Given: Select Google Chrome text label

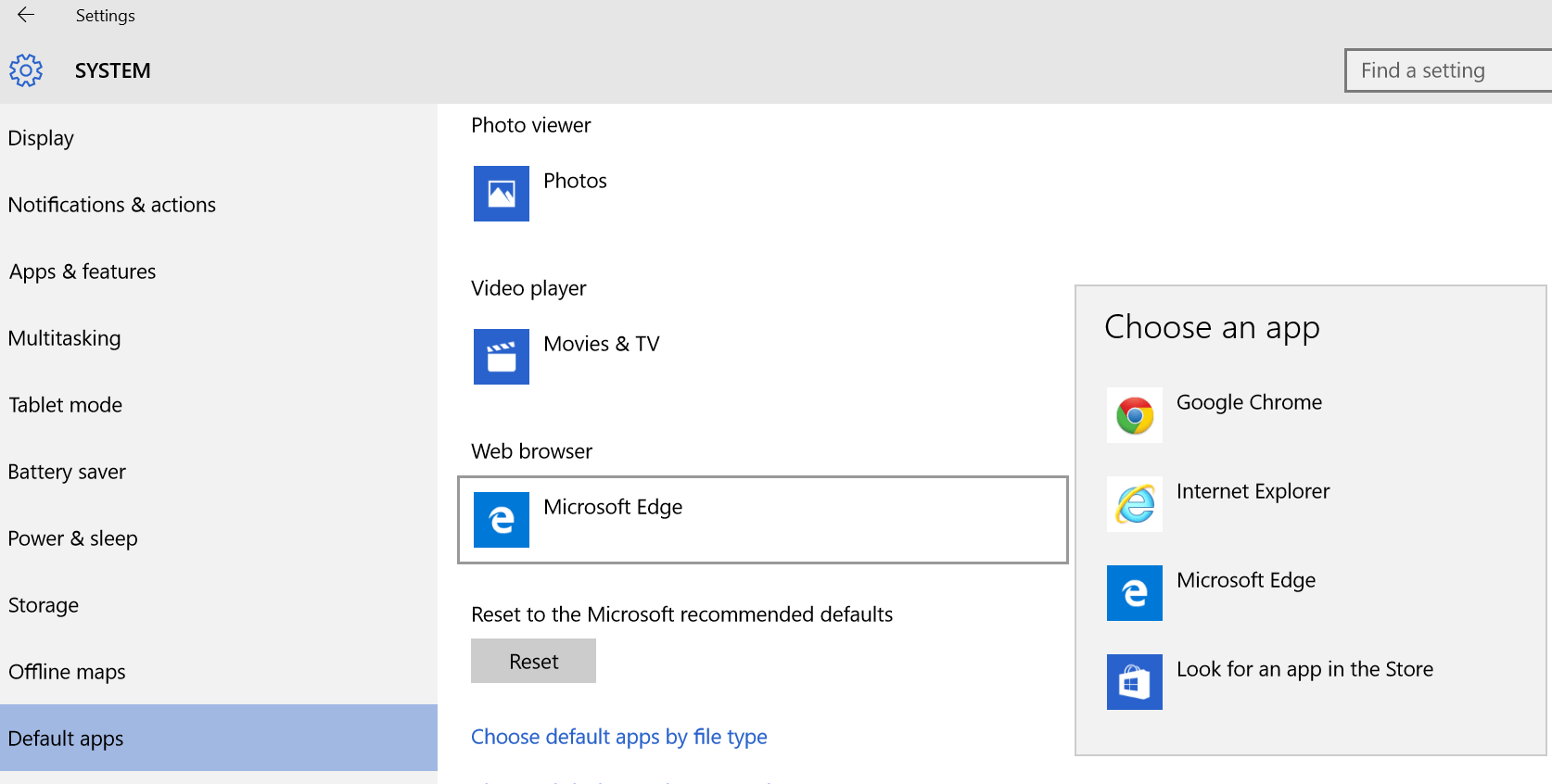Looking at the screenshot, I should point(1249,402).
